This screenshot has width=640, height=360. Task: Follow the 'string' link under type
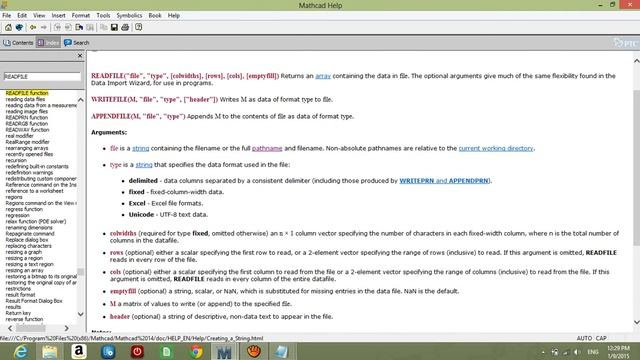(x=144, y=164)
